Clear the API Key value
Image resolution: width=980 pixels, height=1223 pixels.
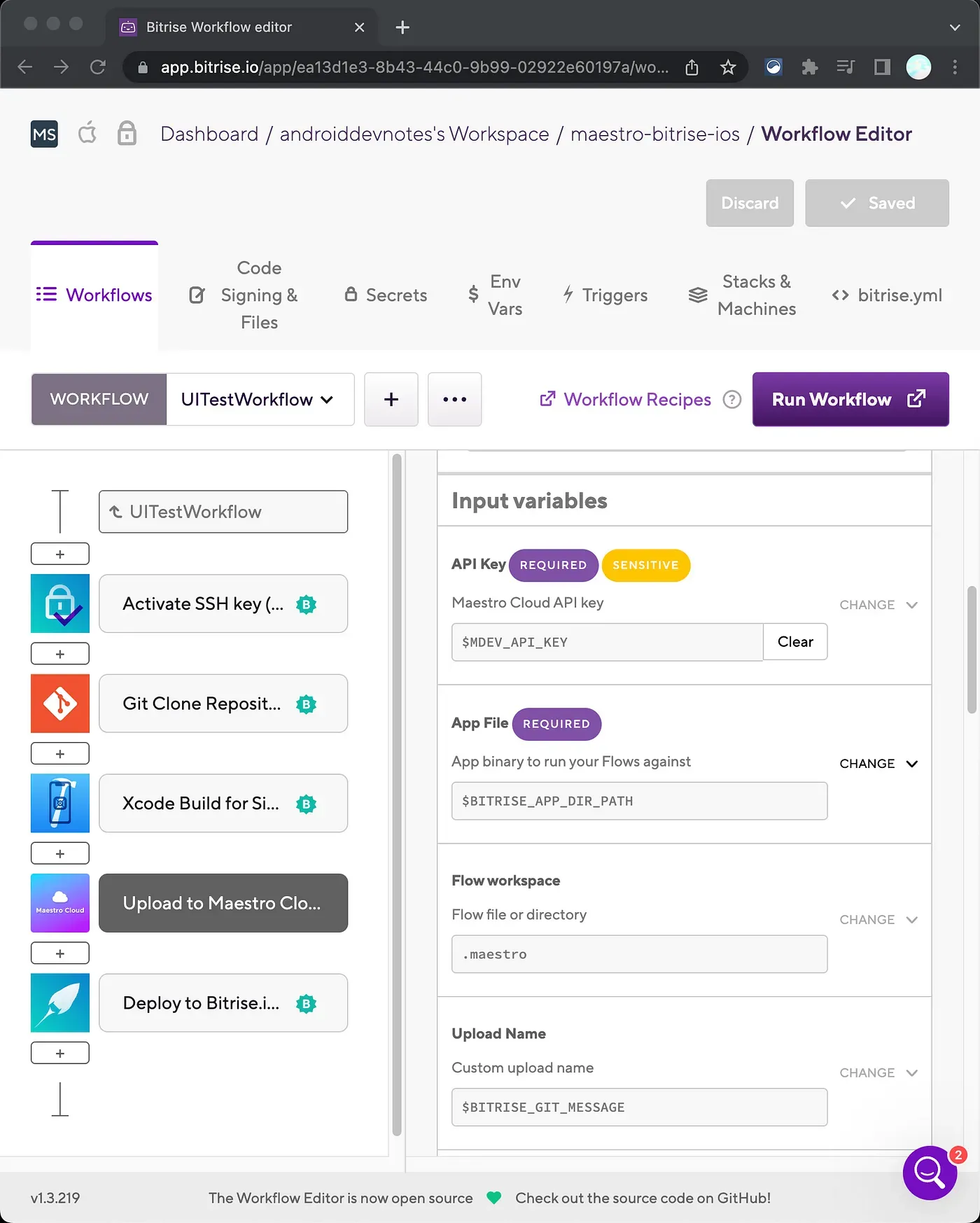click(794, 642)
